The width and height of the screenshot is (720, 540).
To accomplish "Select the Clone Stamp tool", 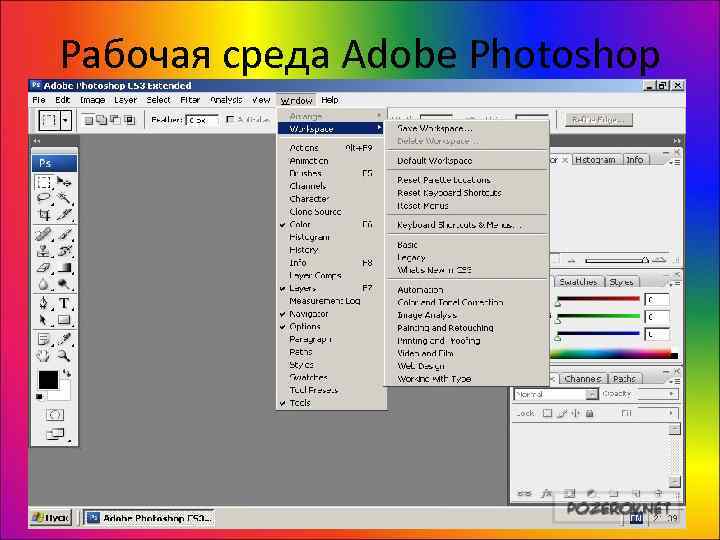I will [x=44, y=251].
